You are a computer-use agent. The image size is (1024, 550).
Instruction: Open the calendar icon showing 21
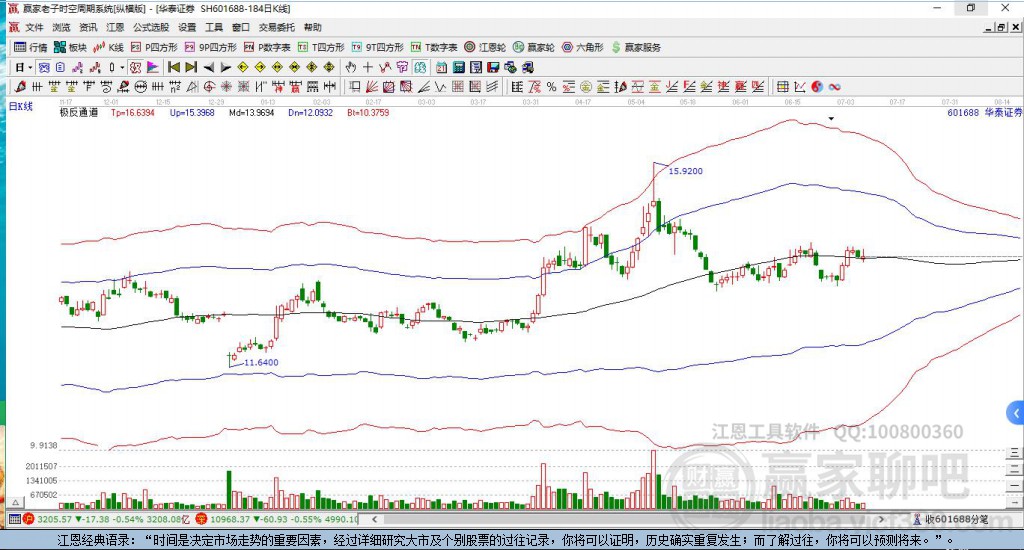tap(441, 67)
